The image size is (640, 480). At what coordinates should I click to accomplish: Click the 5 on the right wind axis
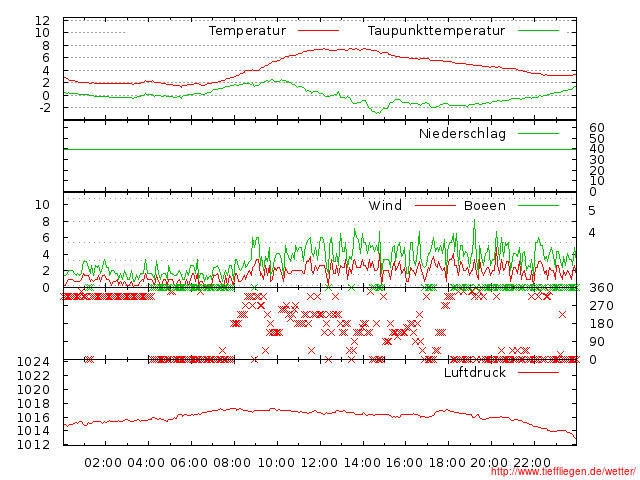pyautogui.click(x=592, y=211)
